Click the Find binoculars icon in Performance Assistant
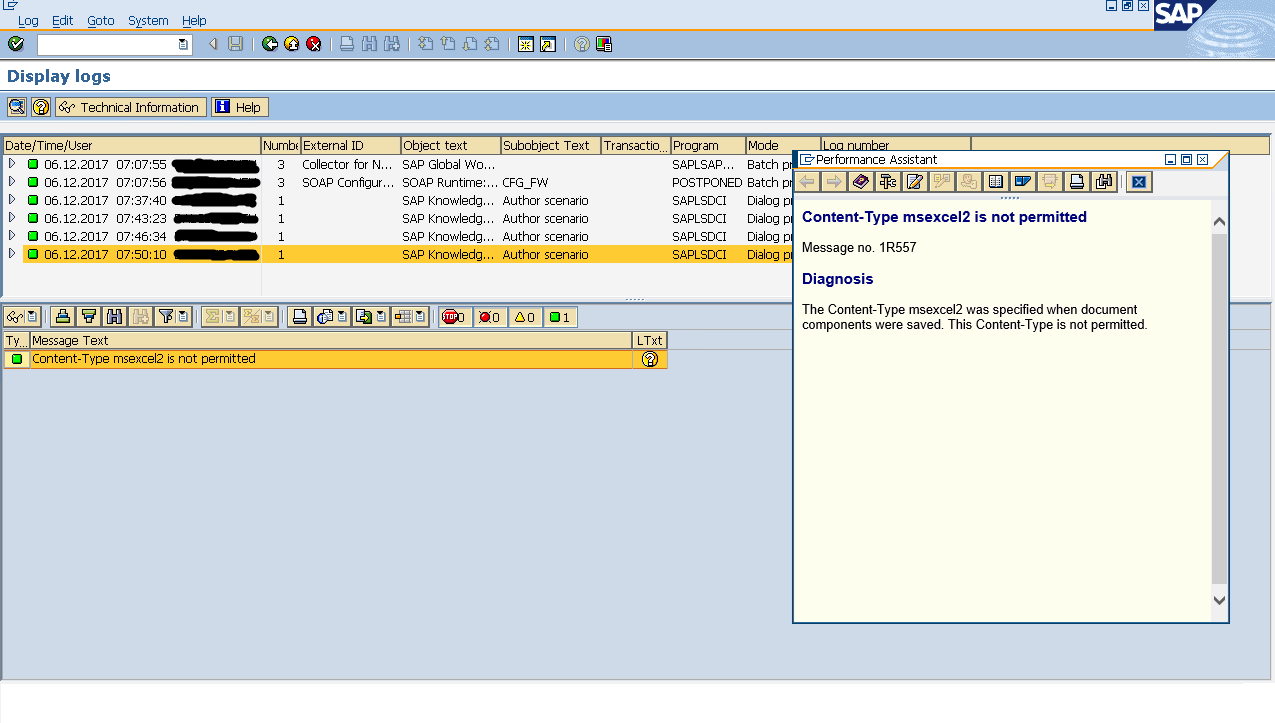Screen dimensions: 1275x723 pos(1103,181)
